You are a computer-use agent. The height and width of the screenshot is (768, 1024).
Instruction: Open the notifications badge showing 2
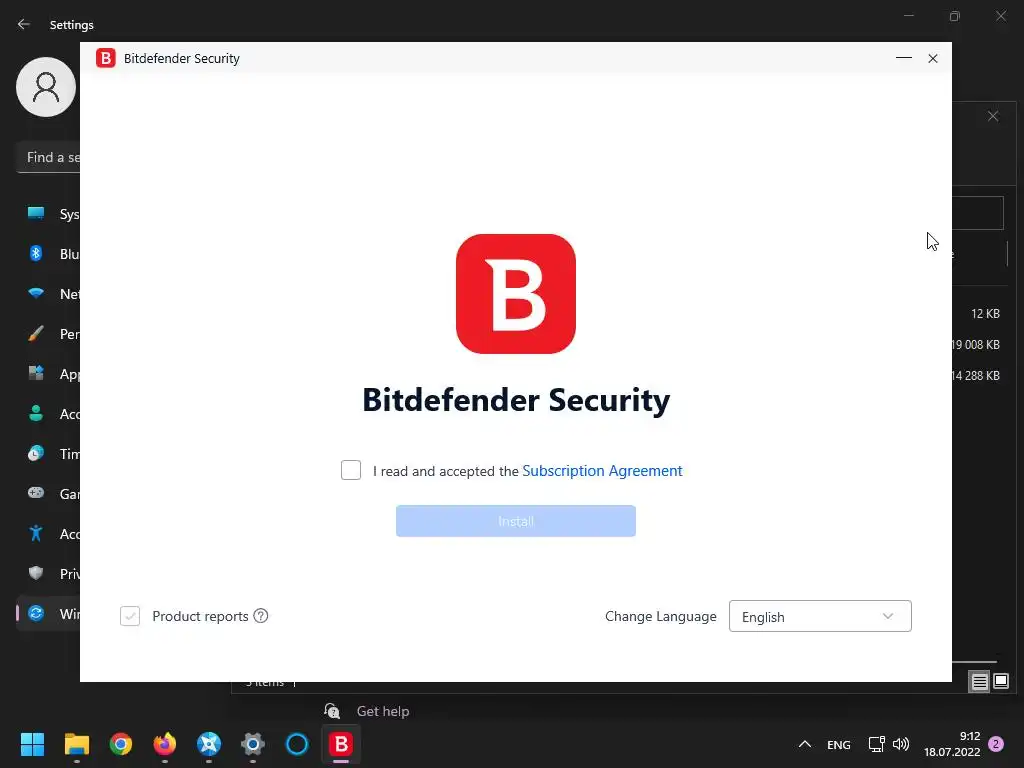tap(996, 744)
